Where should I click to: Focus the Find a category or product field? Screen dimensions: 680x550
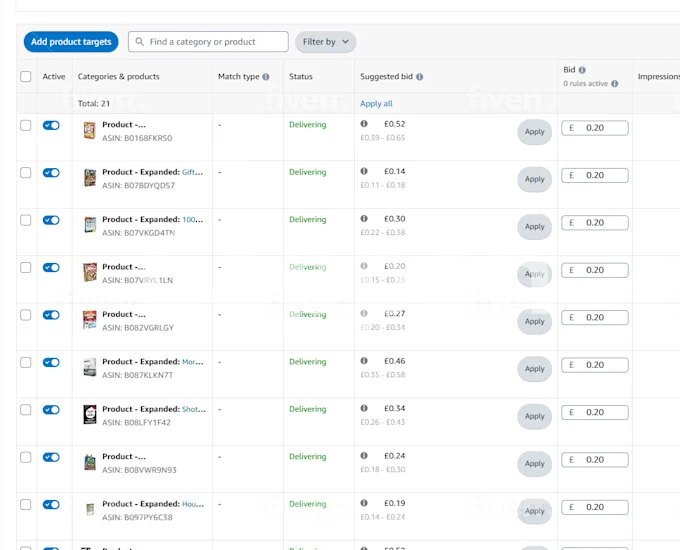[x=215, y=42]
